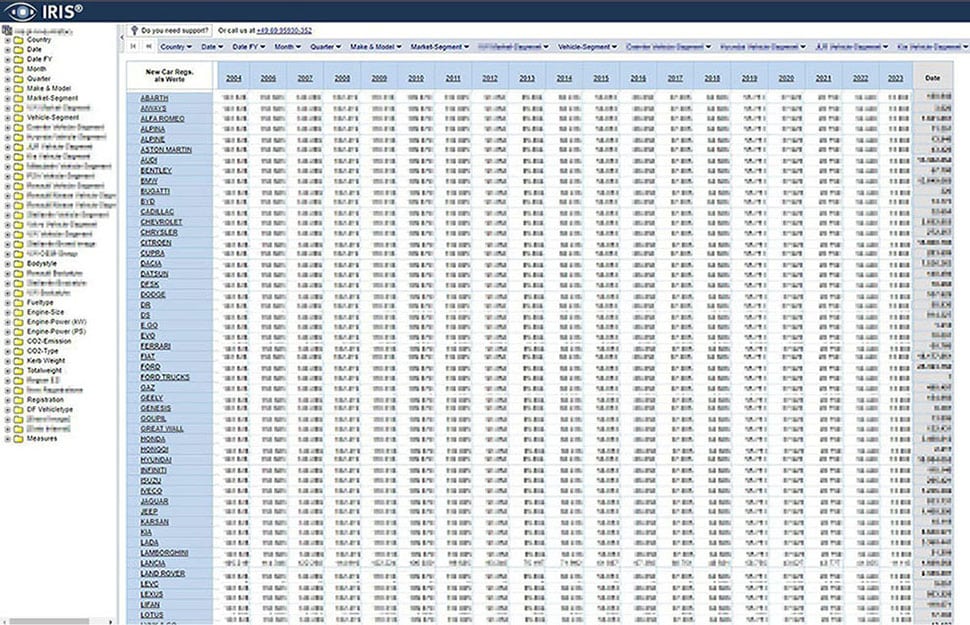Click the left panel horizontal scrollbar
The image size is (970, 625).
pos(49,621)
